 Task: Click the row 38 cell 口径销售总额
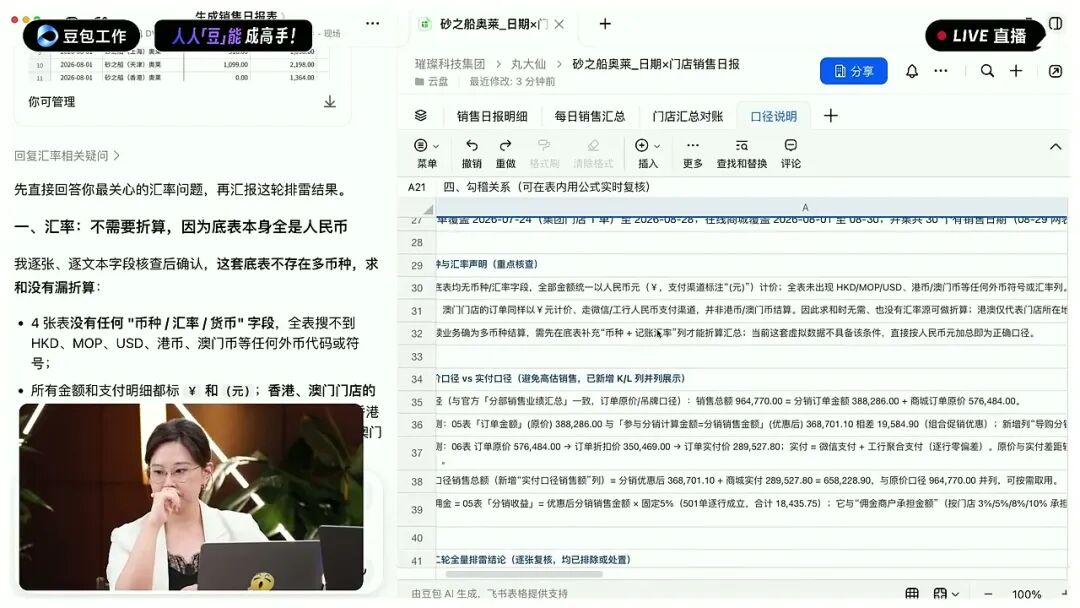752,481
